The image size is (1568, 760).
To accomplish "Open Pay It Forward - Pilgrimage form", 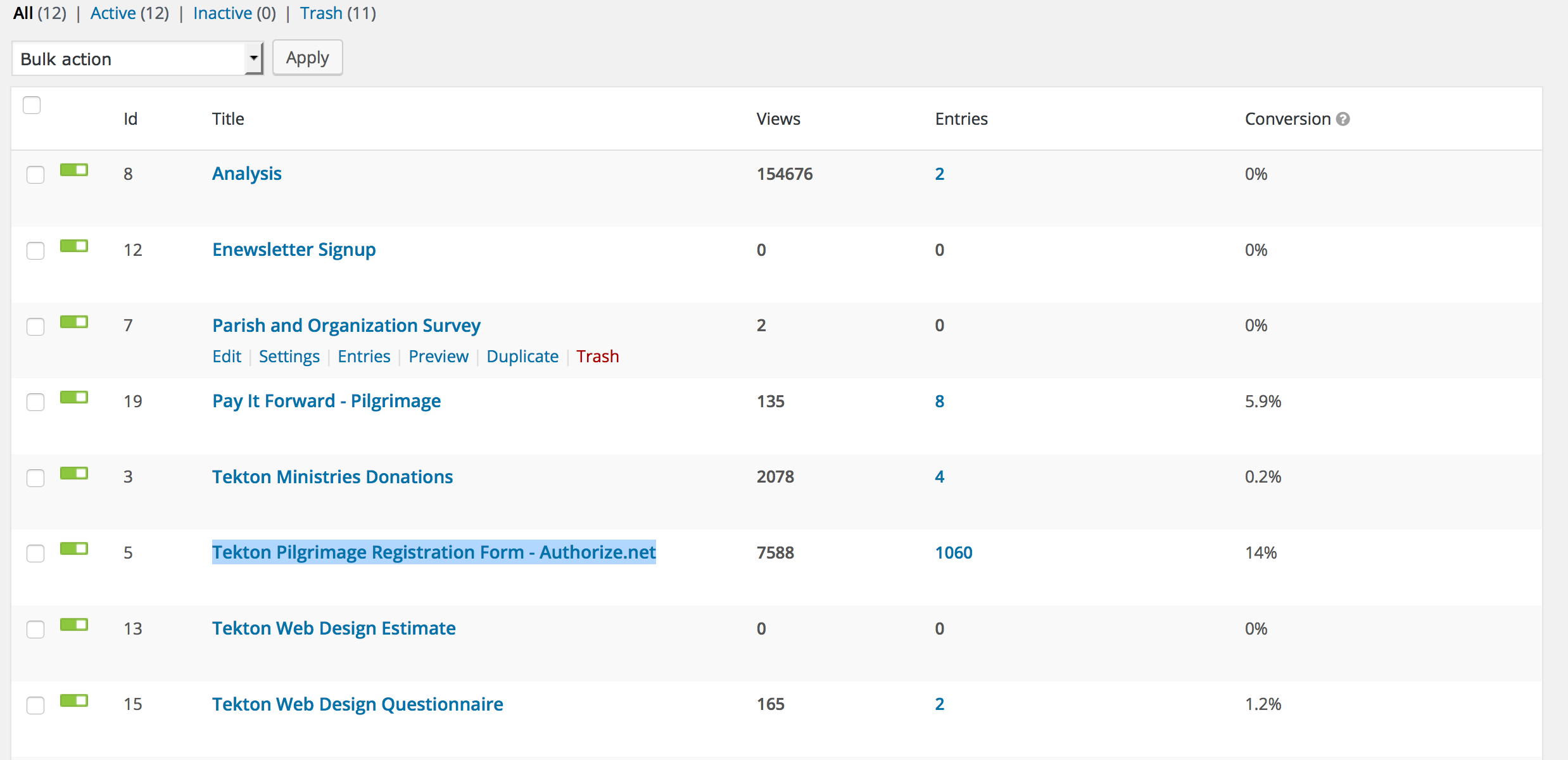I will pos(327,401).
